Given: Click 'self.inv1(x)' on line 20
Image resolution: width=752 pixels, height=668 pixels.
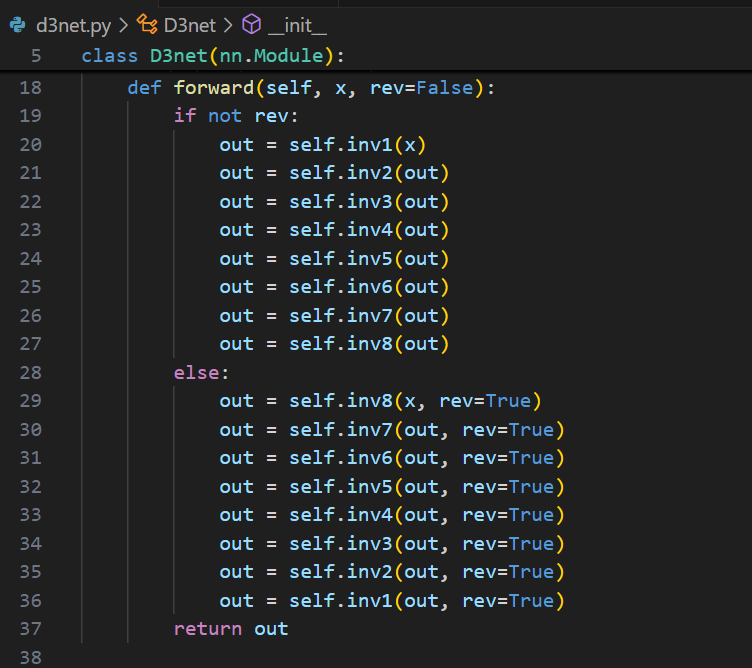Looking at the screenshot, I should pos(357,145).
